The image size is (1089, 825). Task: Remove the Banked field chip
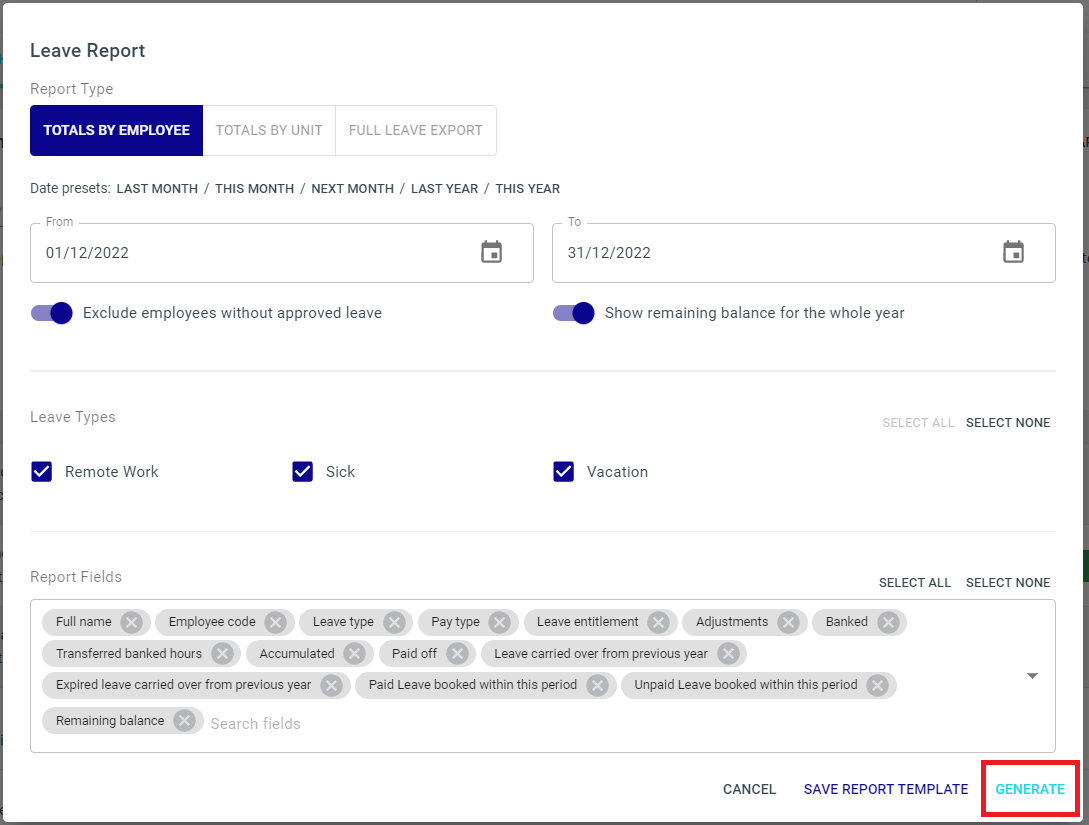pos(888,622)
